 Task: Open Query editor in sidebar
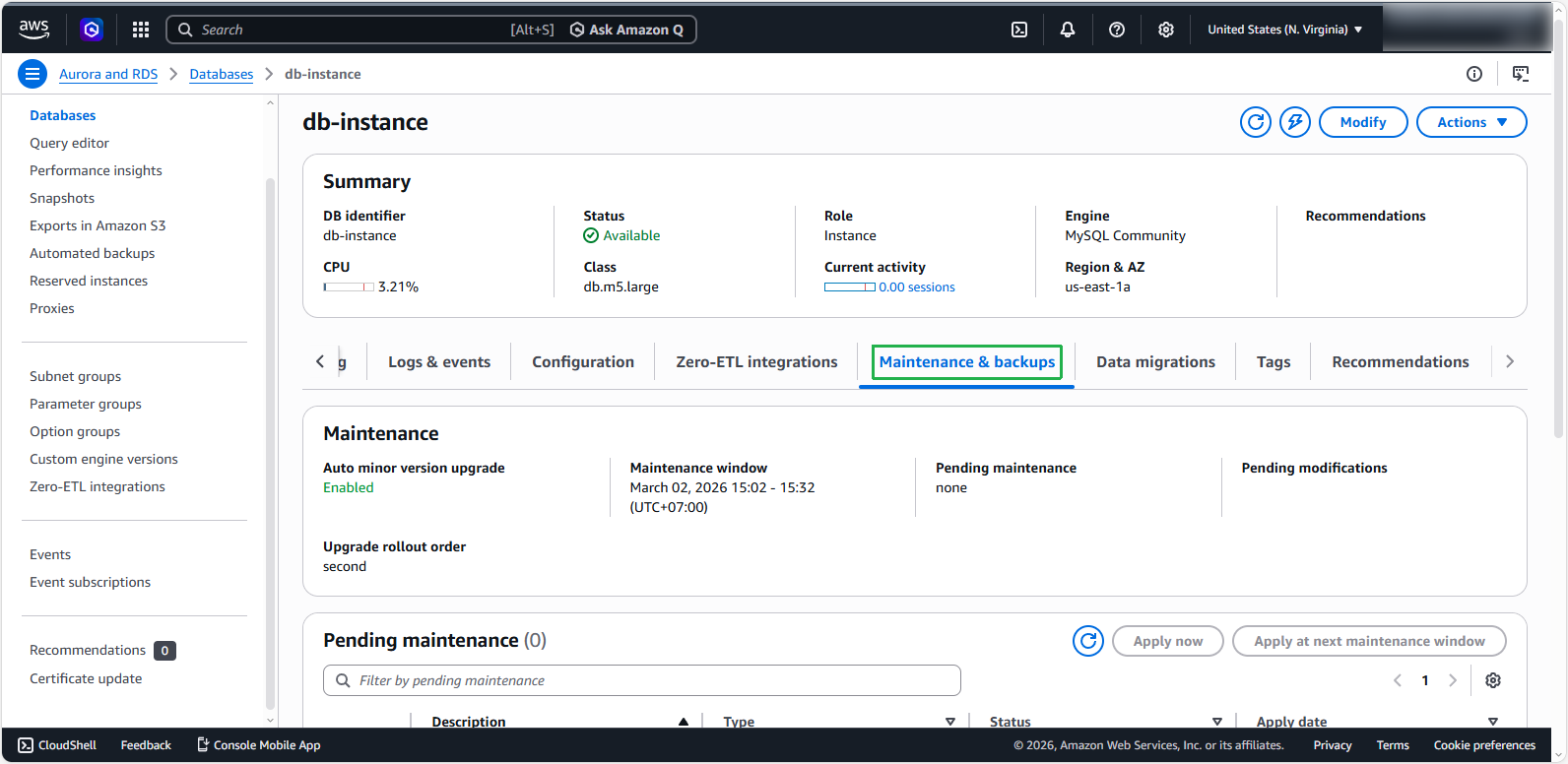tap(69, 143)
